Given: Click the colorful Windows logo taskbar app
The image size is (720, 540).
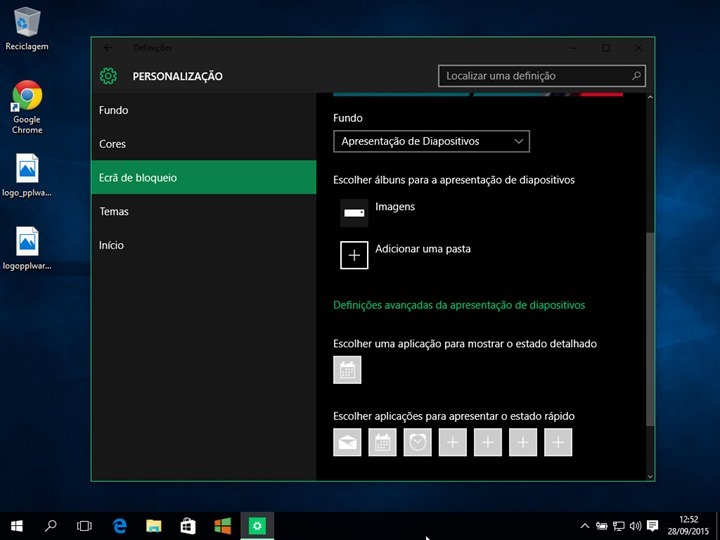Looking at the screenshot, I should 223,526.
